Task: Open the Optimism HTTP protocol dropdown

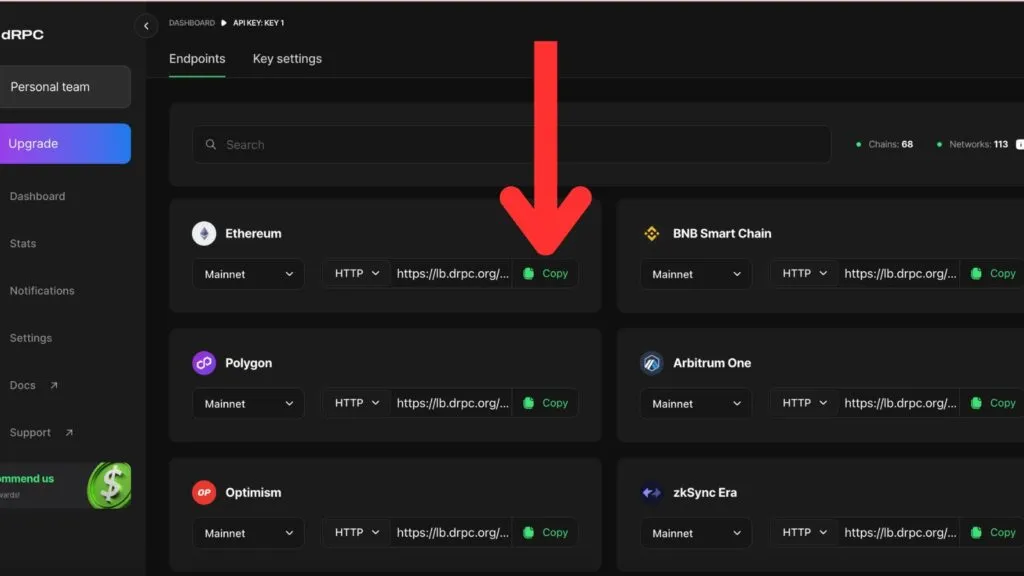Action: (357, 532)
